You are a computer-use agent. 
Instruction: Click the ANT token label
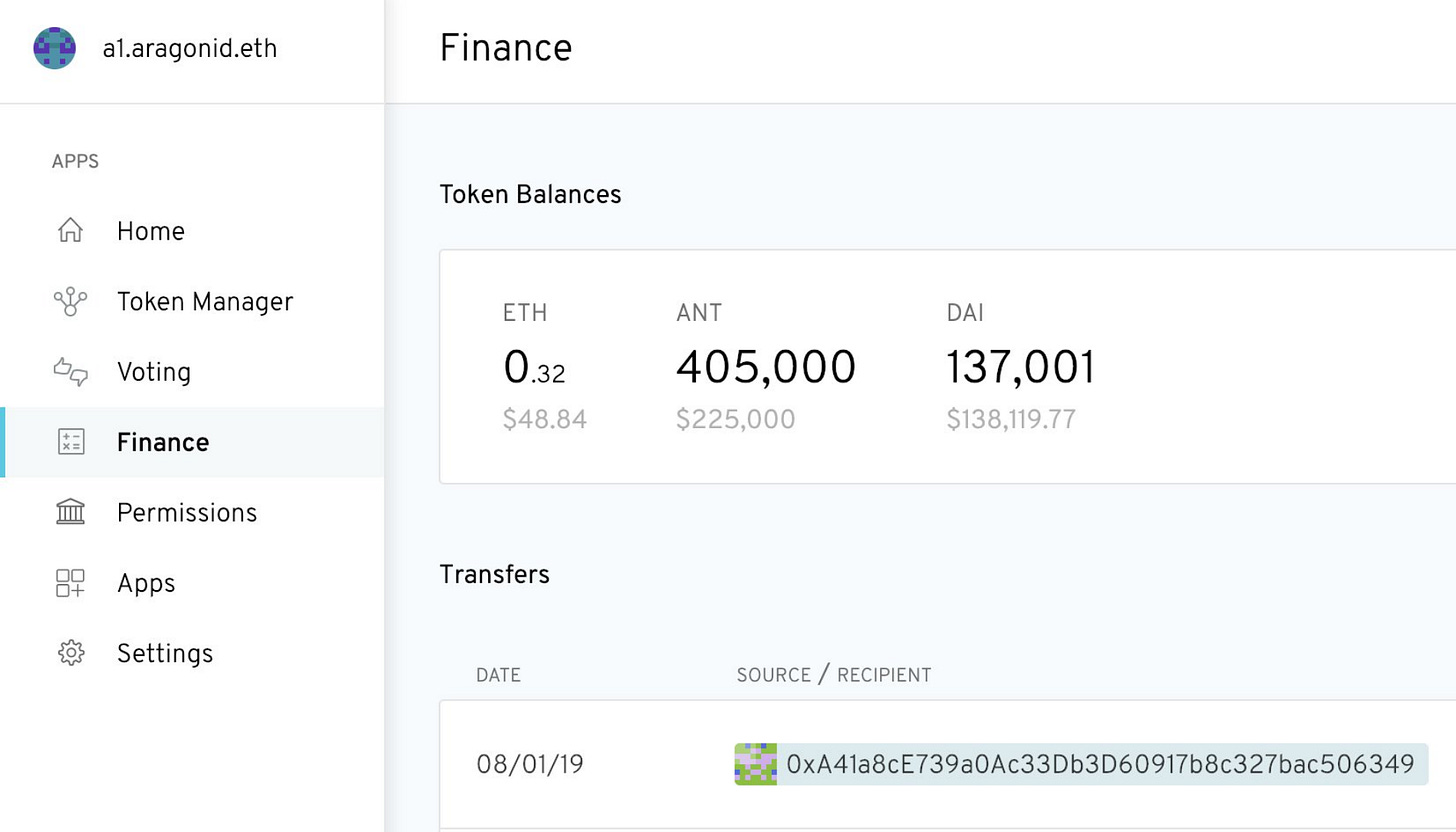click(x=699, y=313)
